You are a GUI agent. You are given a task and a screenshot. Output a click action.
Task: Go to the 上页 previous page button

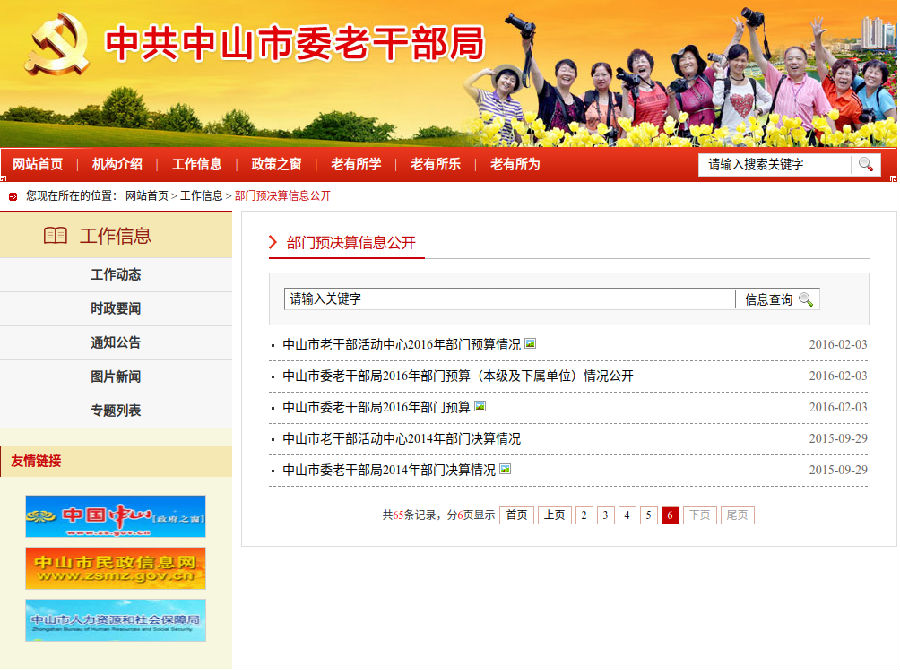click(x=554, y=515)
